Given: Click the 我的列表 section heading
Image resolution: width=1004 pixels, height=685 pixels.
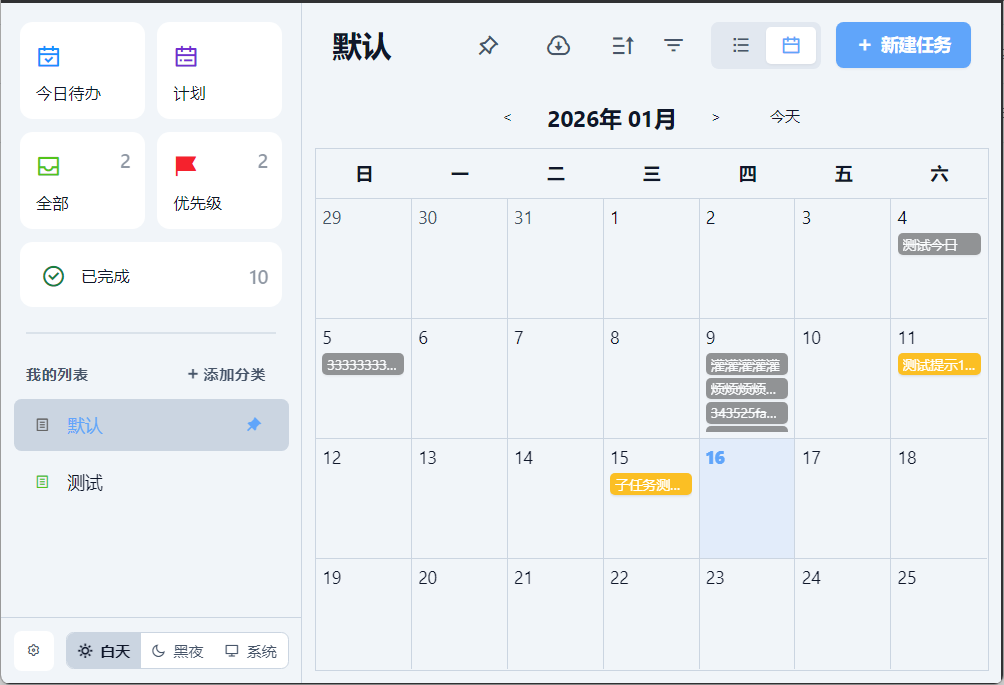Looking at the screenshot, I should (x=57, y=375).
